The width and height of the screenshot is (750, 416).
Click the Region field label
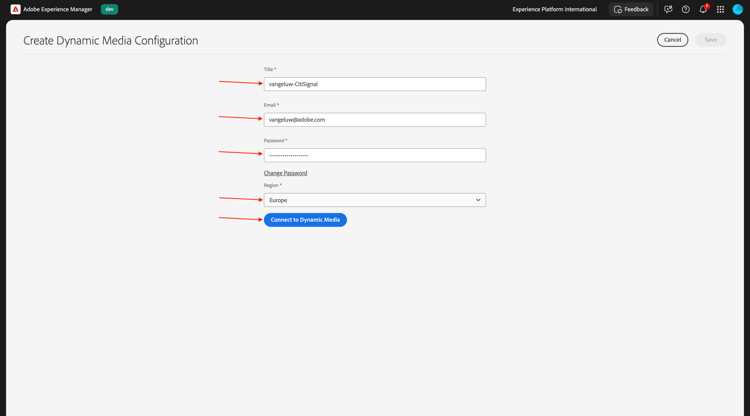coord(273,185)
